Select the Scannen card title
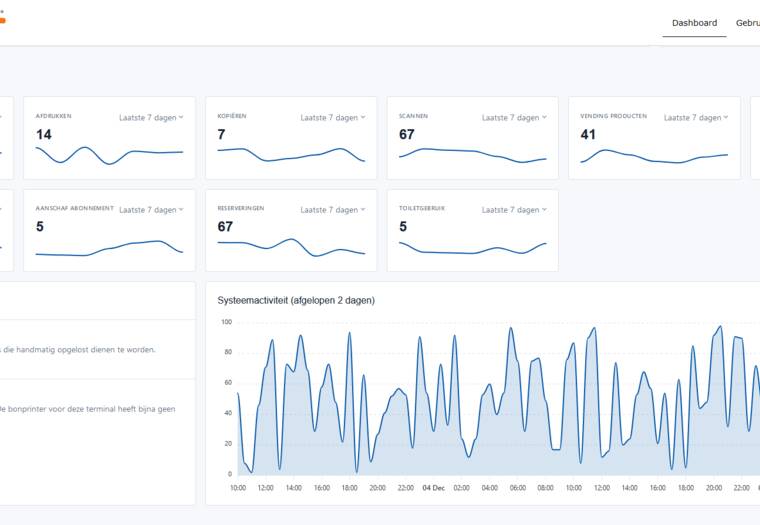 pos(413,116)
